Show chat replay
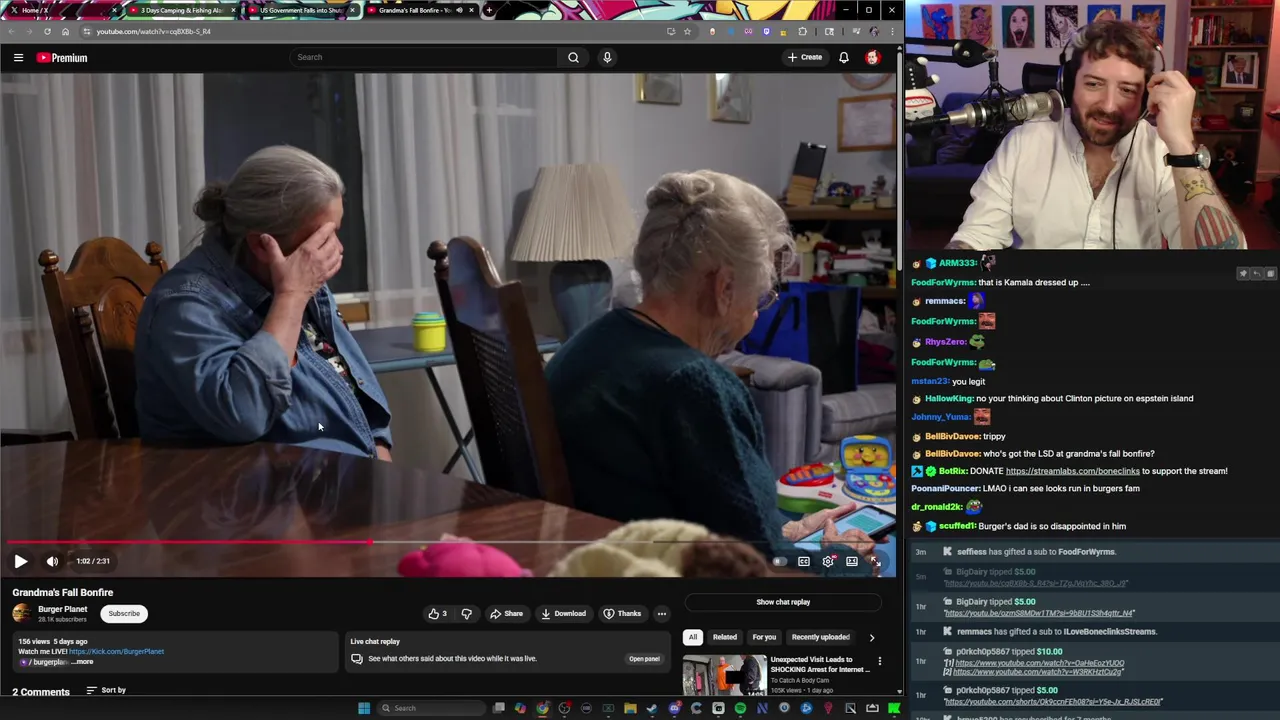 coord(783,602)
